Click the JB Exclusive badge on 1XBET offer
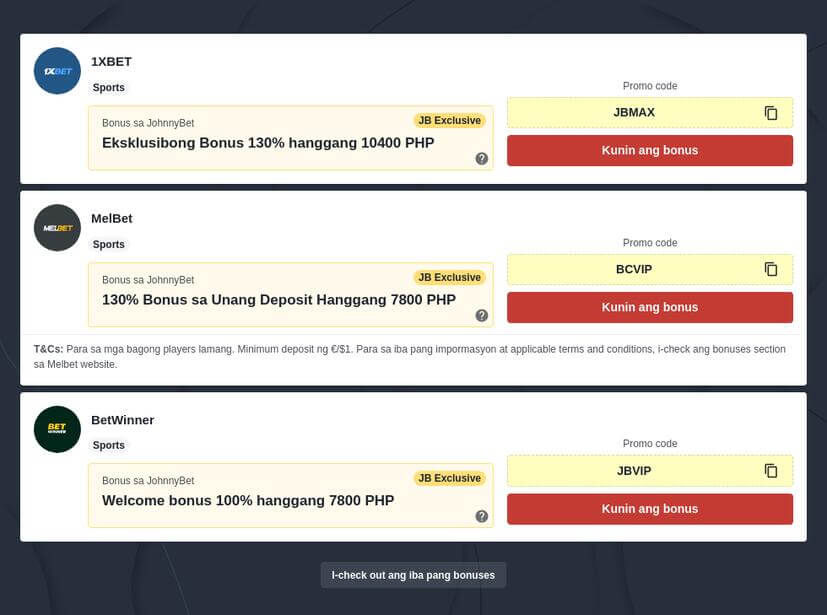 pos(449,120)
